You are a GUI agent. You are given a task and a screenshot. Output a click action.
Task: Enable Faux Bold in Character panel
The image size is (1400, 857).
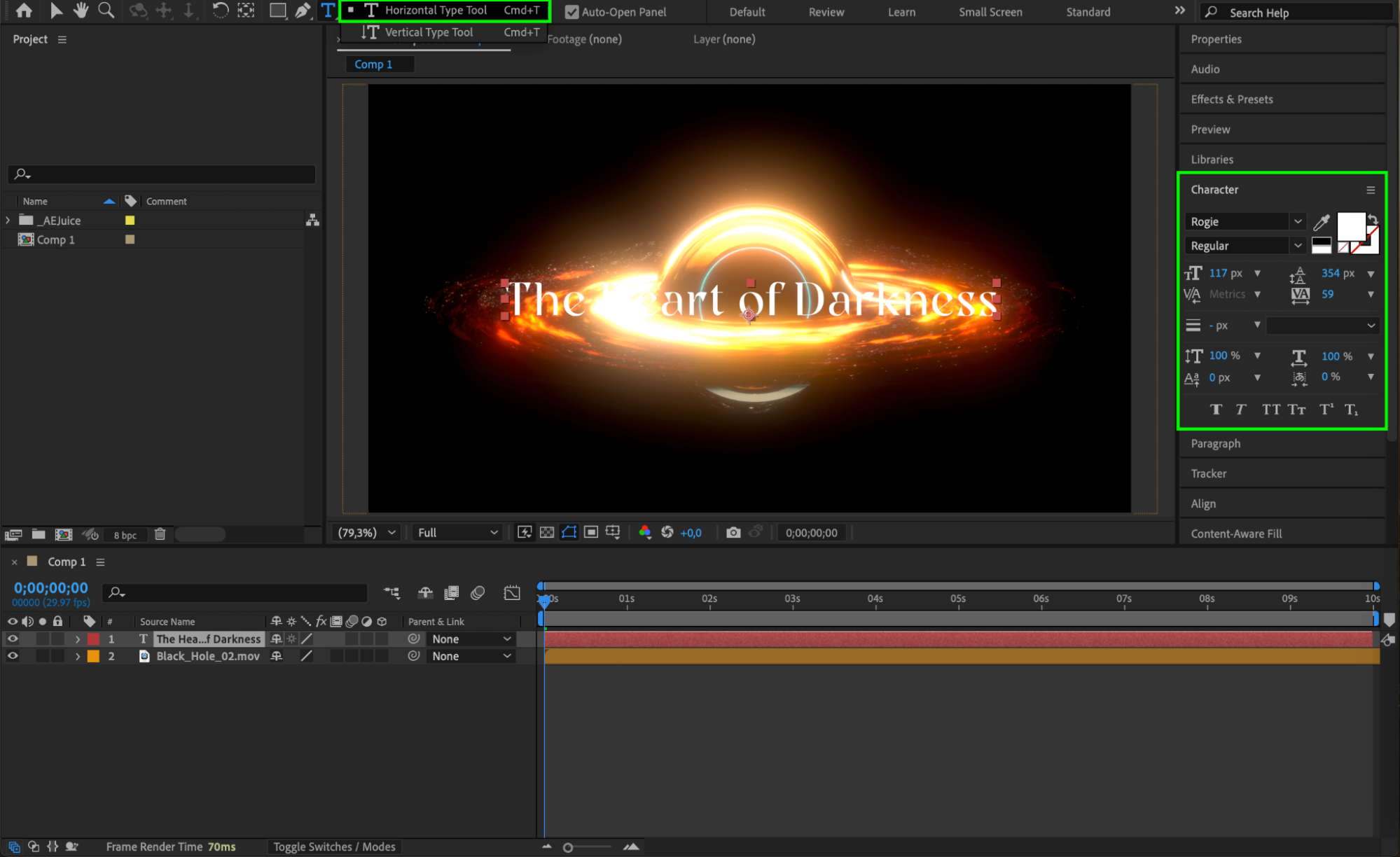pyautogui.click(x=1216, y=410)
